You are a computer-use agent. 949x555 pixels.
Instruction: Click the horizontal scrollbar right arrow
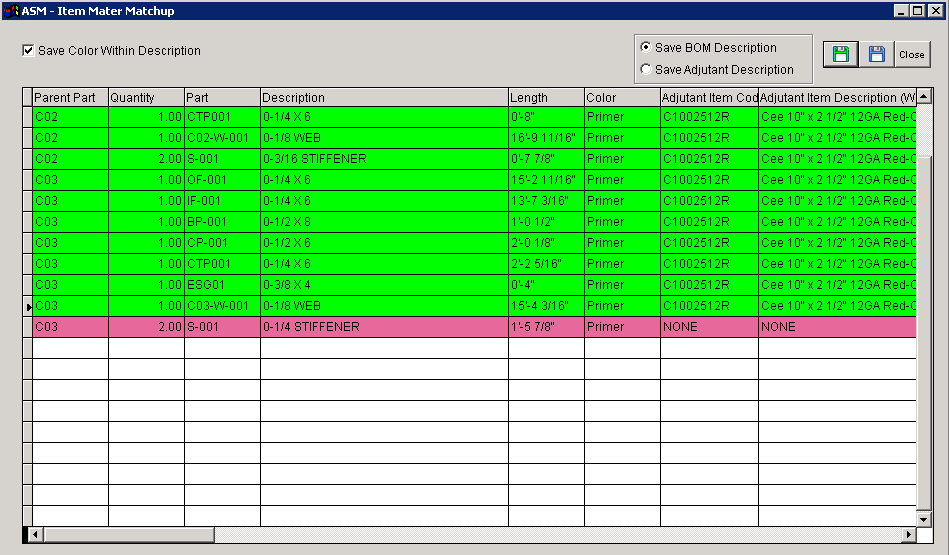(x=909, y=535)
